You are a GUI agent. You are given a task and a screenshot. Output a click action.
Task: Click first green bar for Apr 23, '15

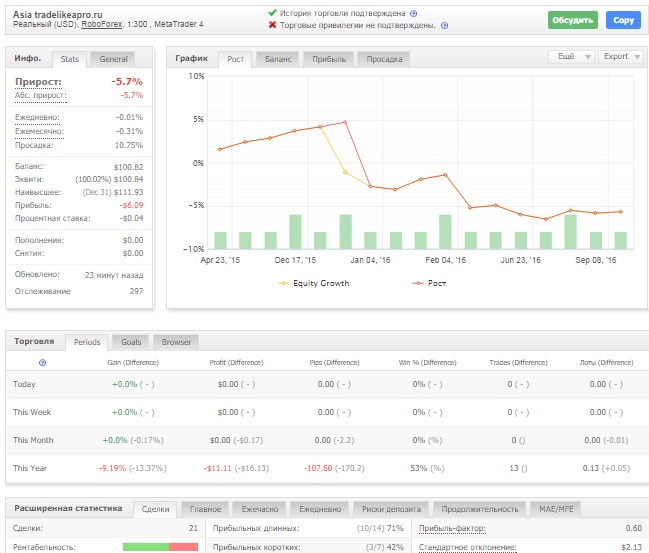click(220, 240)
